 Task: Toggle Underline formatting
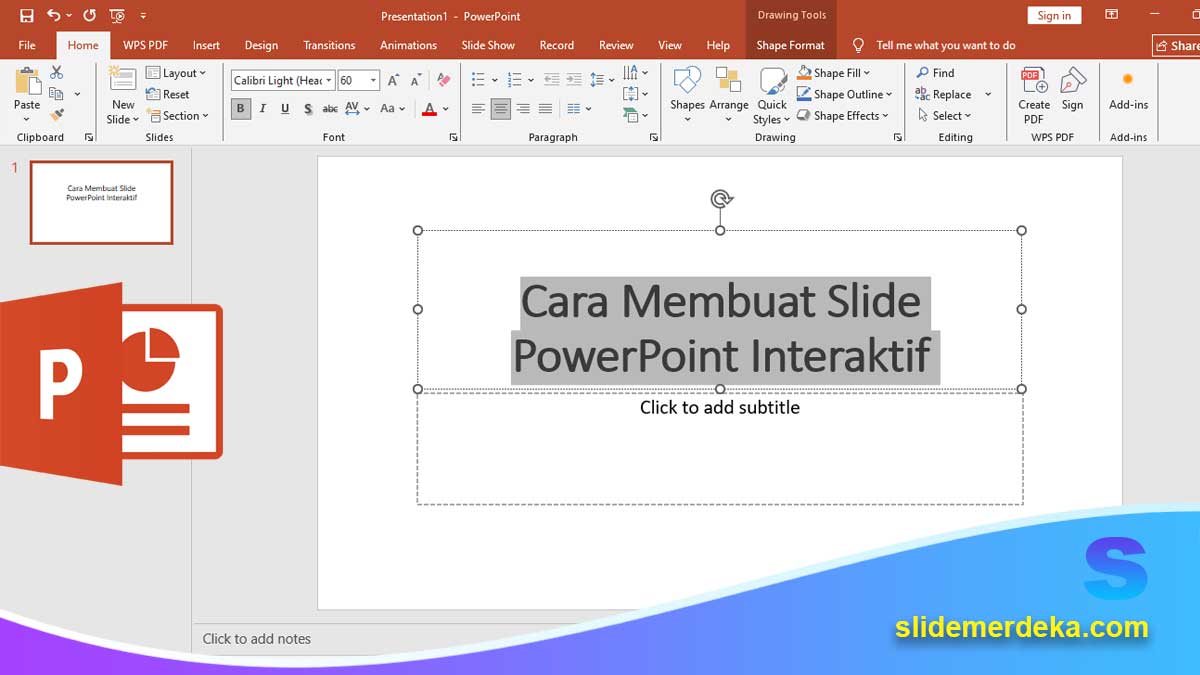(x=285, y=108)
